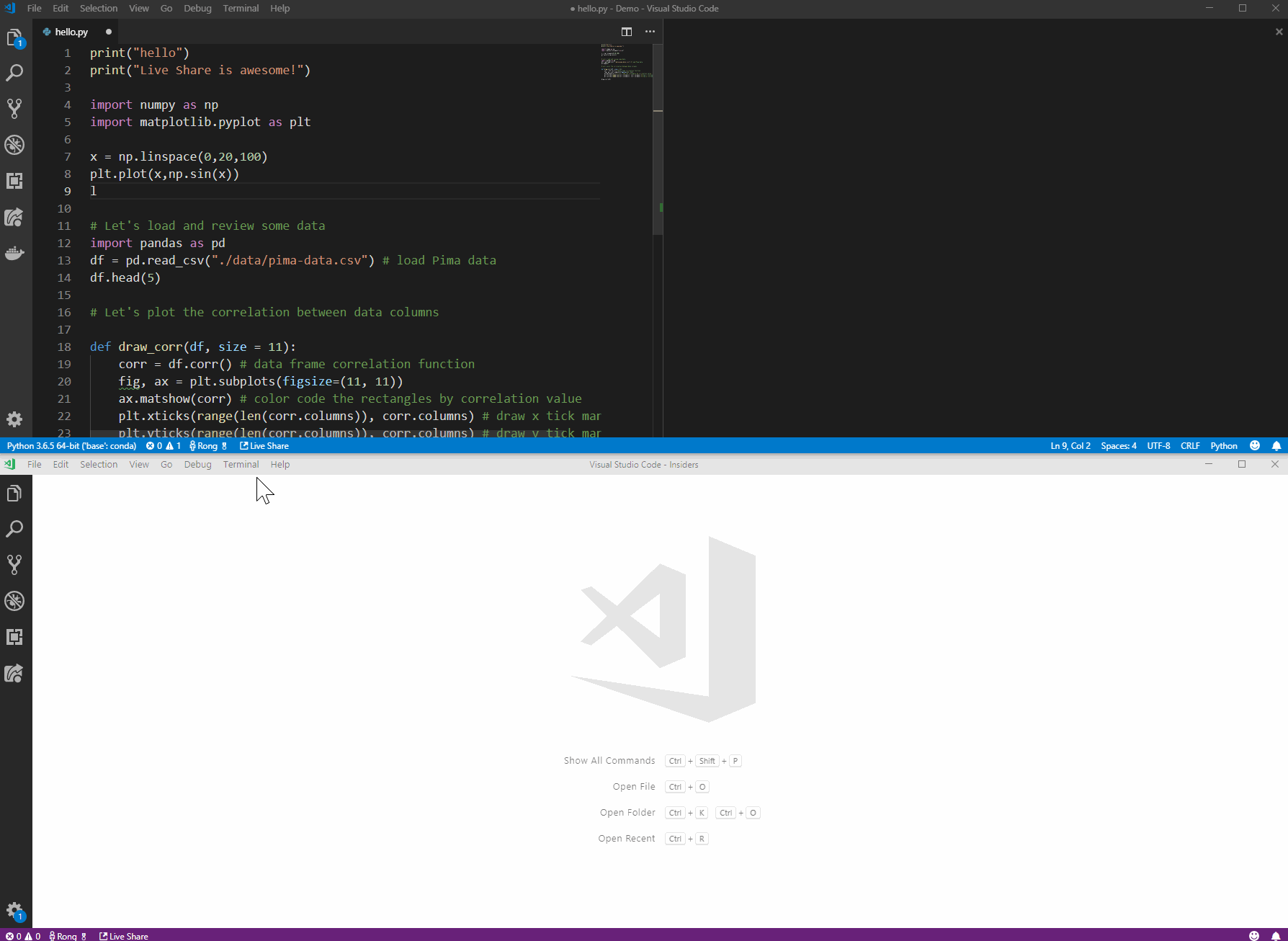Click Split Editor icon beside the hello.py tab
The image size is (1288, 941).
[x=627, y=32]
